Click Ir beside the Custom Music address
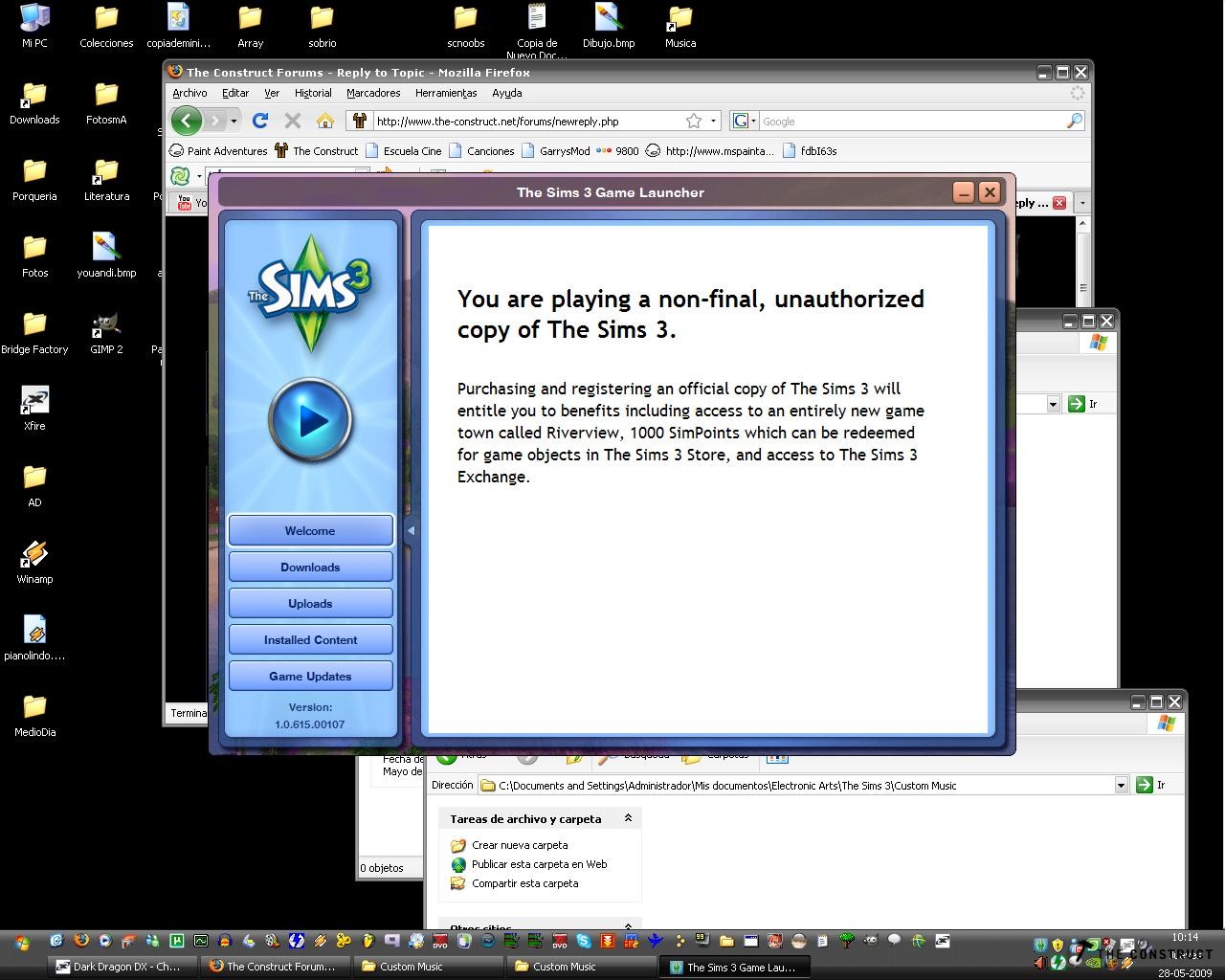Image resolution: width=1225 pixels, height=980 pixels. pos(1151,785)
